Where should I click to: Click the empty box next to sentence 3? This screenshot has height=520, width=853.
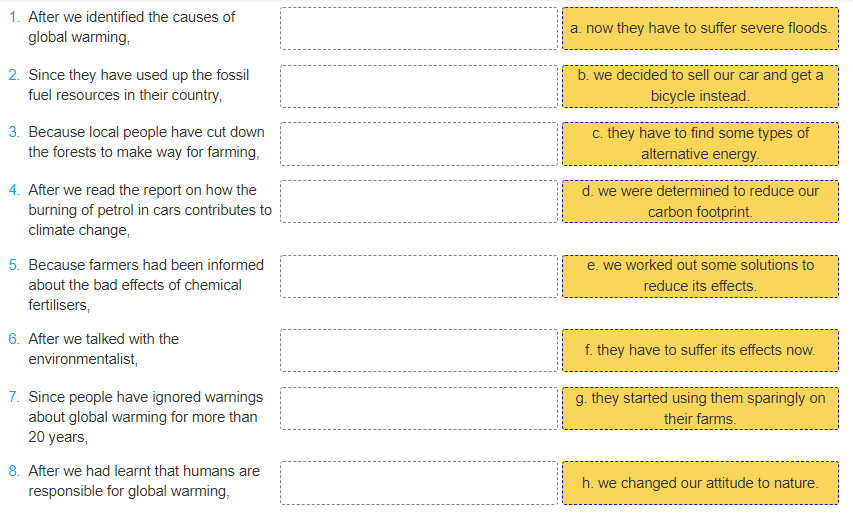(x=419, y=144)
